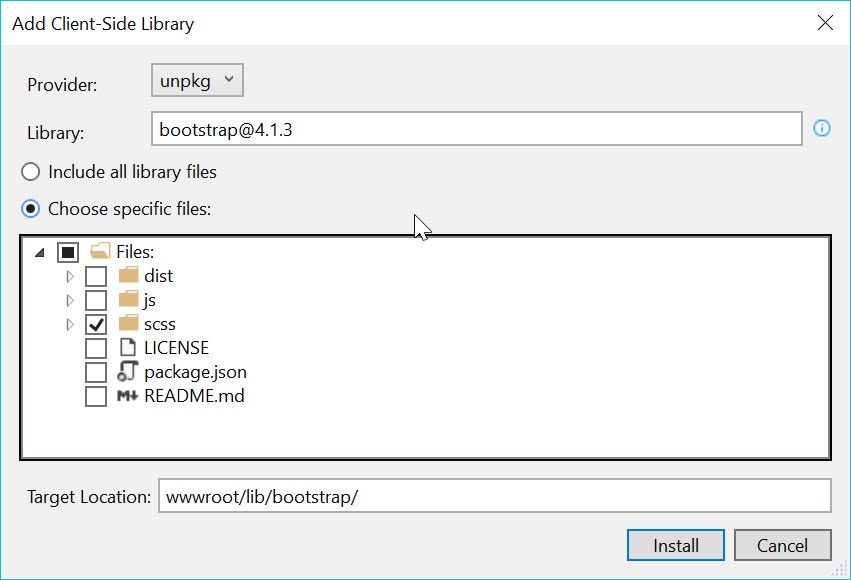Collapse the root Files tree node

tap(40, 252)
